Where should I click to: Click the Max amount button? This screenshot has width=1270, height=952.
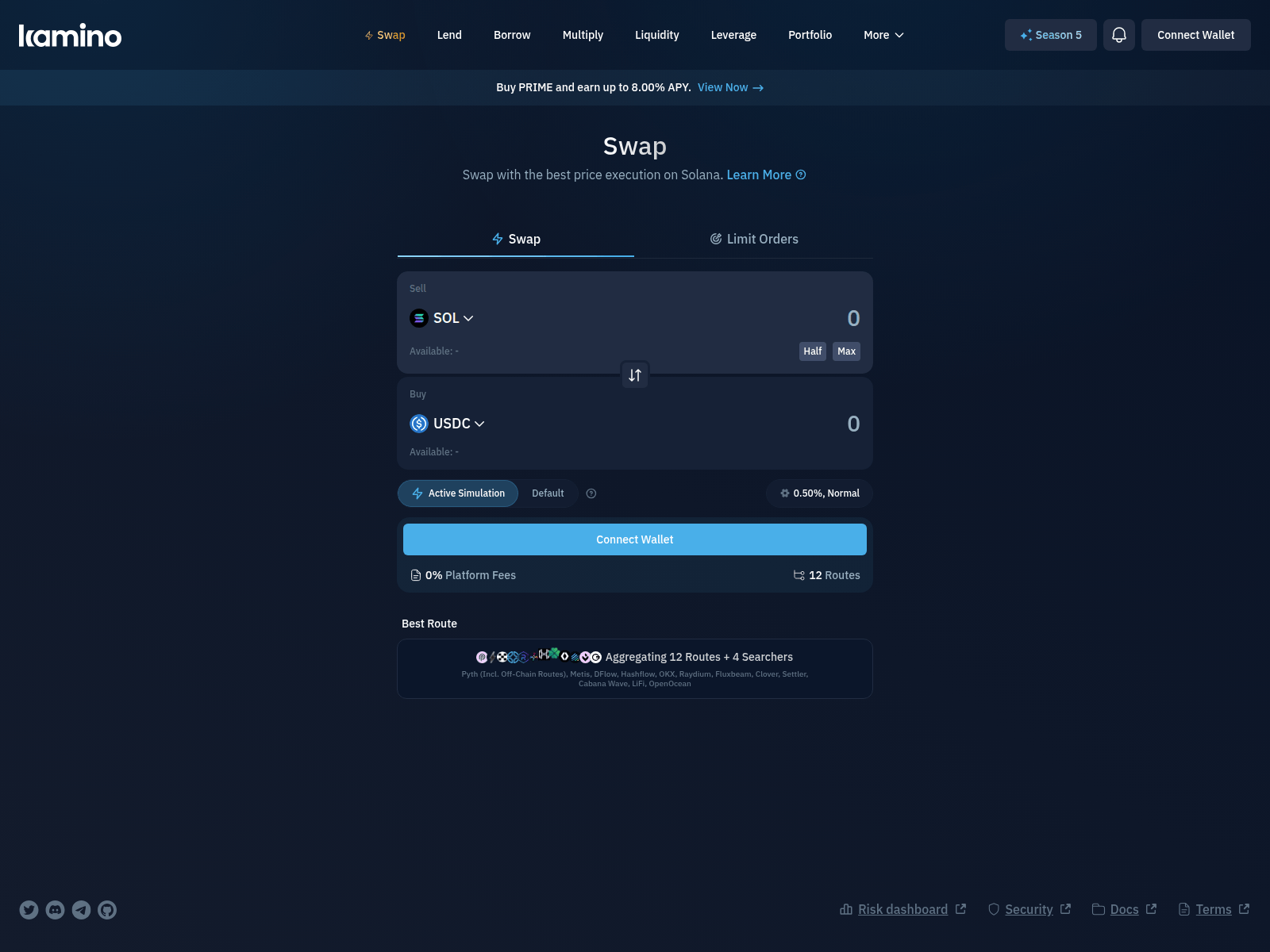[846, 351]
